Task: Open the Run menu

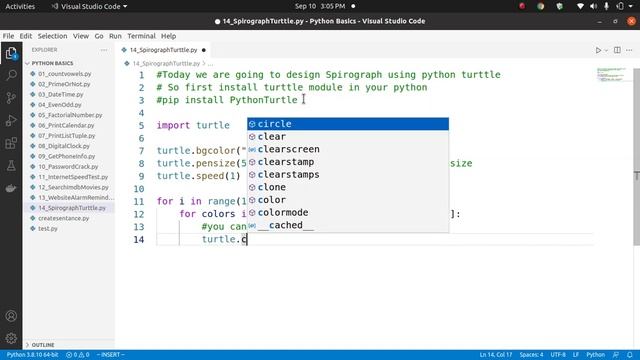Action: (x=115, y=36)
